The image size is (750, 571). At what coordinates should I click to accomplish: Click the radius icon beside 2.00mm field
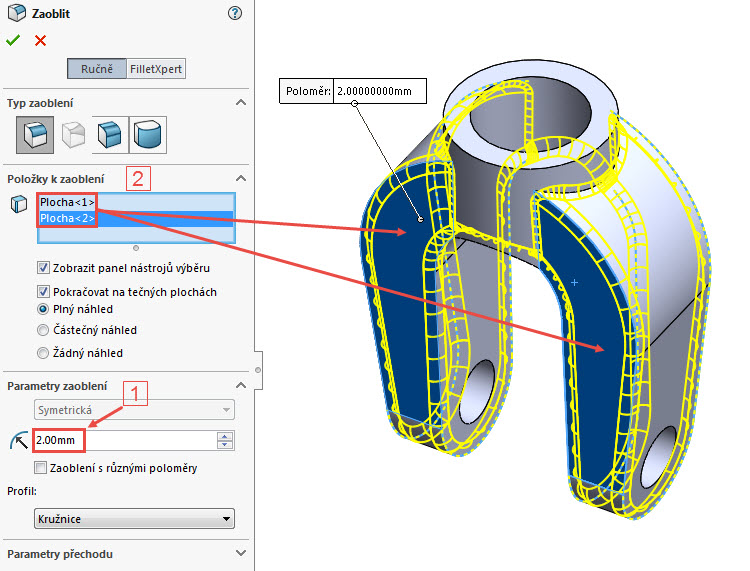[x=19, y=440]
